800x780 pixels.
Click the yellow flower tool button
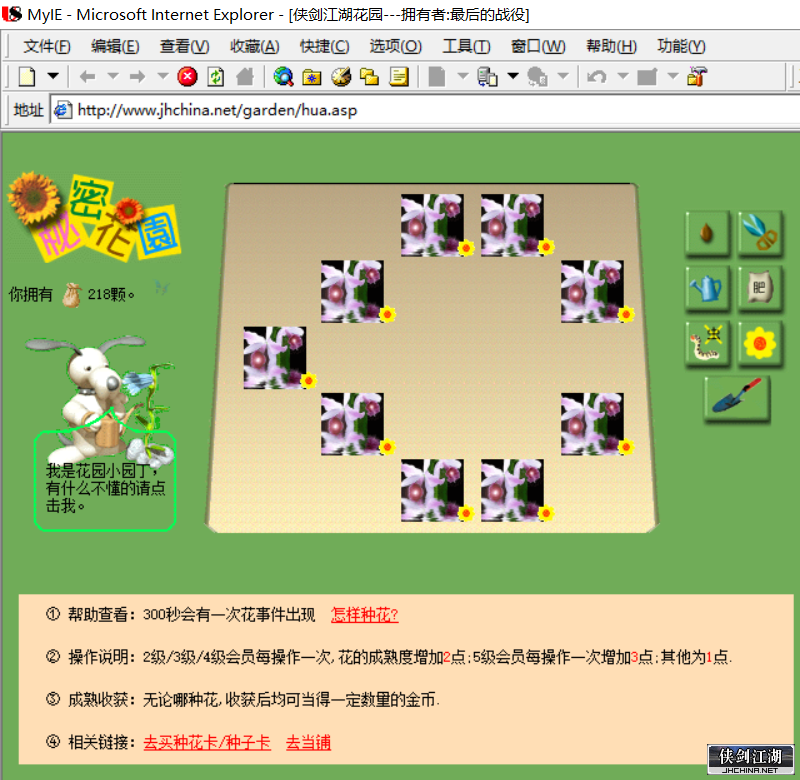pos(760,343)
